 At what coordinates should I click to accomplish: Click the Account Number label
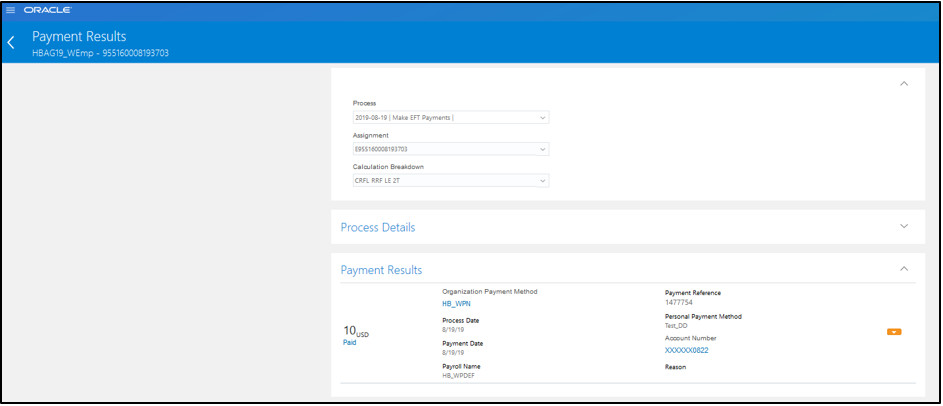pos(690,338)
